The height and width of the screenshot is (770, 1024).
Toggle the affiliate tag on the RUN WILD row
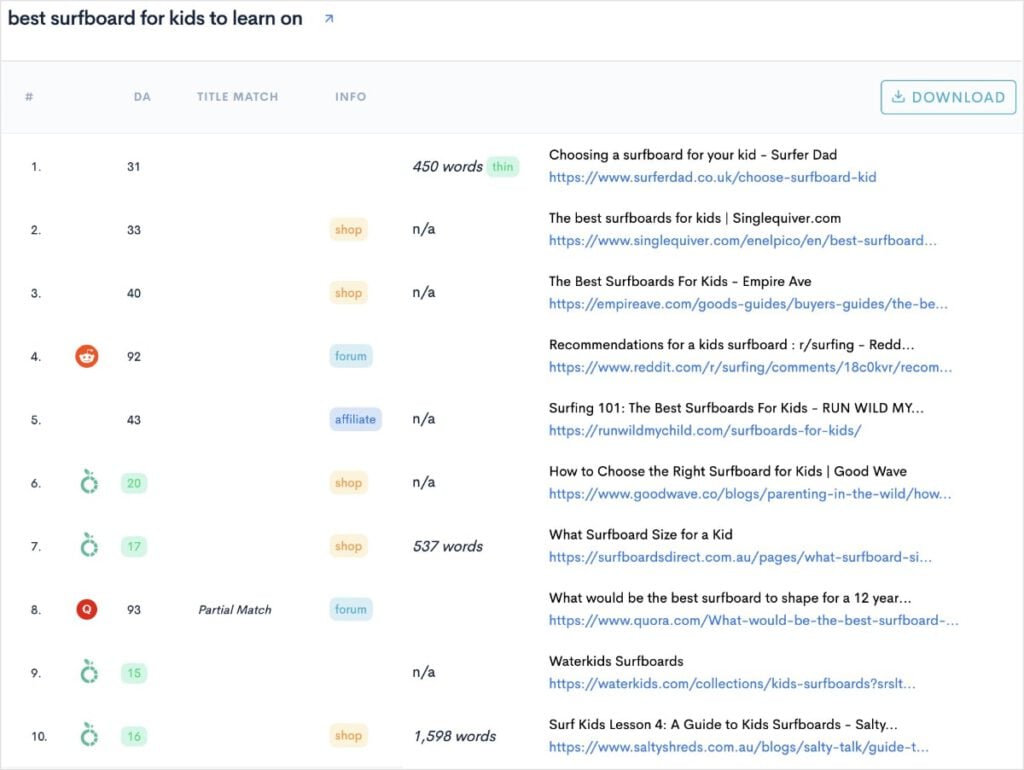coord(355,419)
